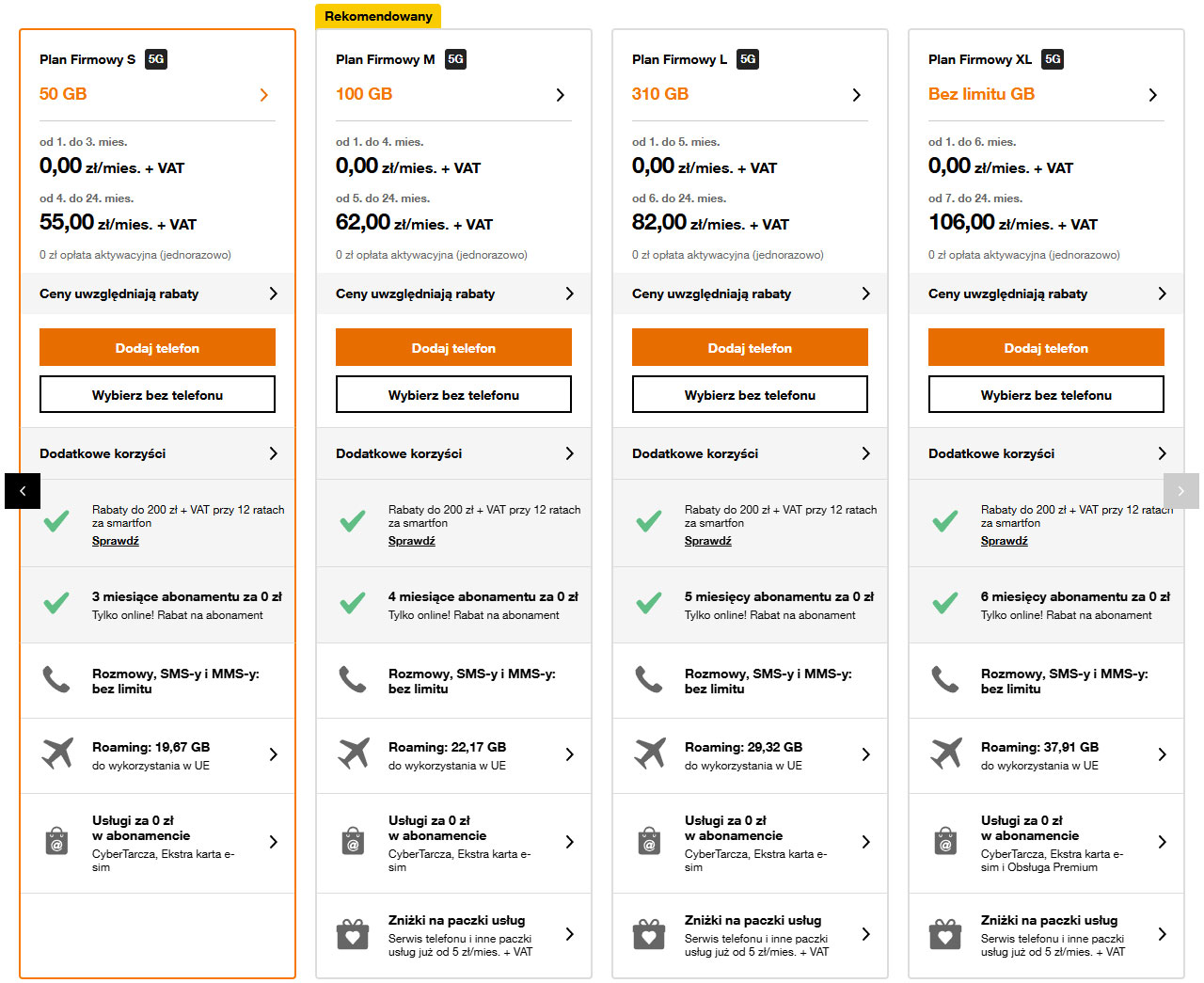Choose Wybierz bez telefonu for Plan Firmowy L

(x=750, y=395)
